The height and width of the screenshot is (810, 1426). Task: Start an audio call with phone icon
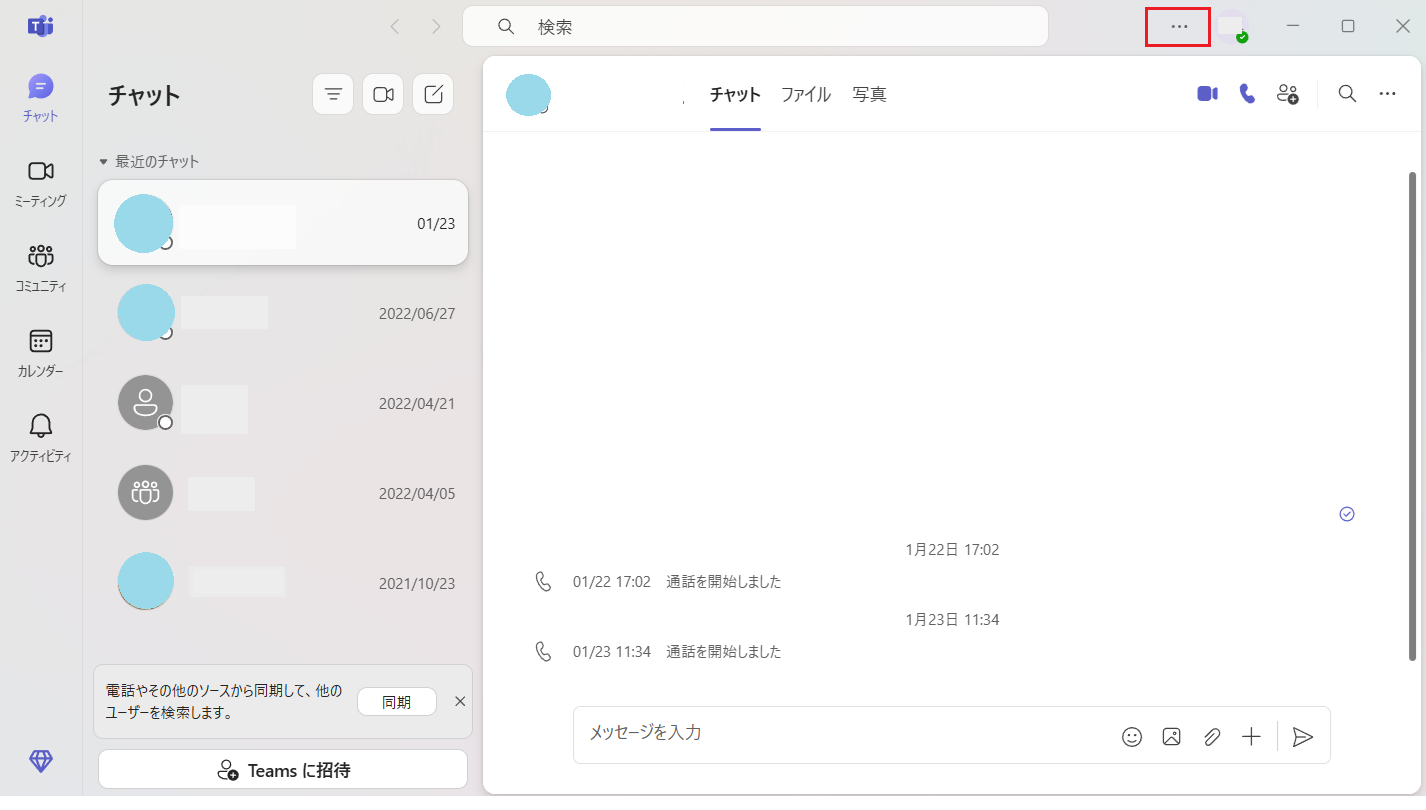[1247, 94]
